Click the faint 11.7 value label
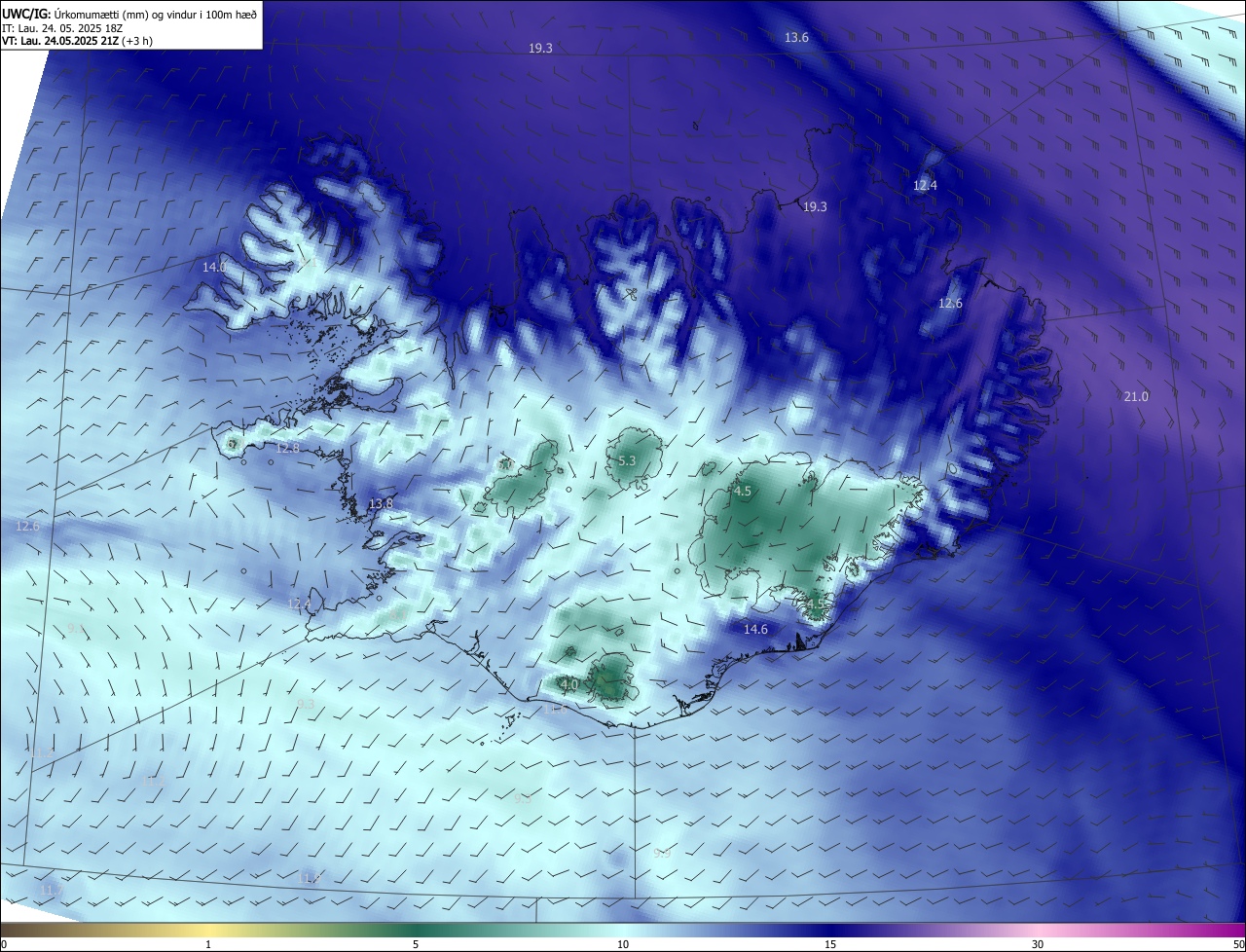Screen dimensions: 1246x952 pyautogui.click(x=53, y=890)
